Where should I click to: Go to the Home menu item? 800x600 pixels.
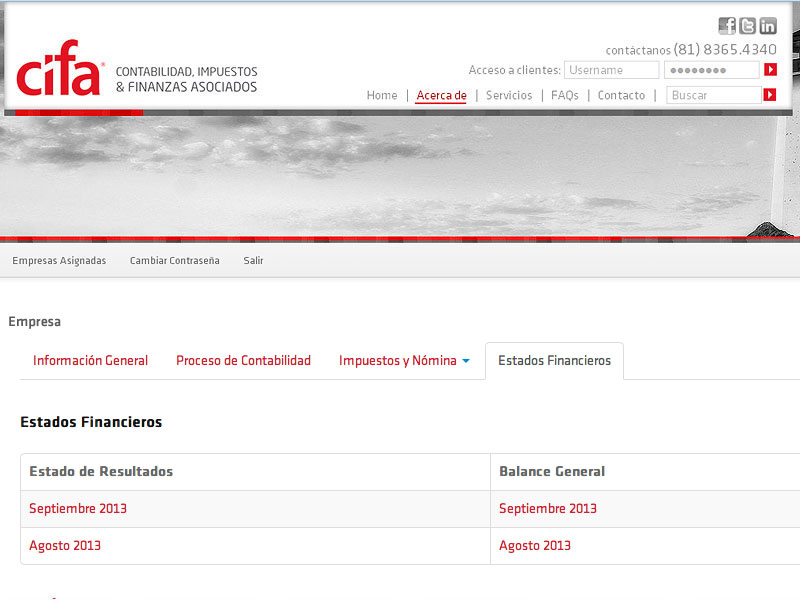click(x=382, y=96)
